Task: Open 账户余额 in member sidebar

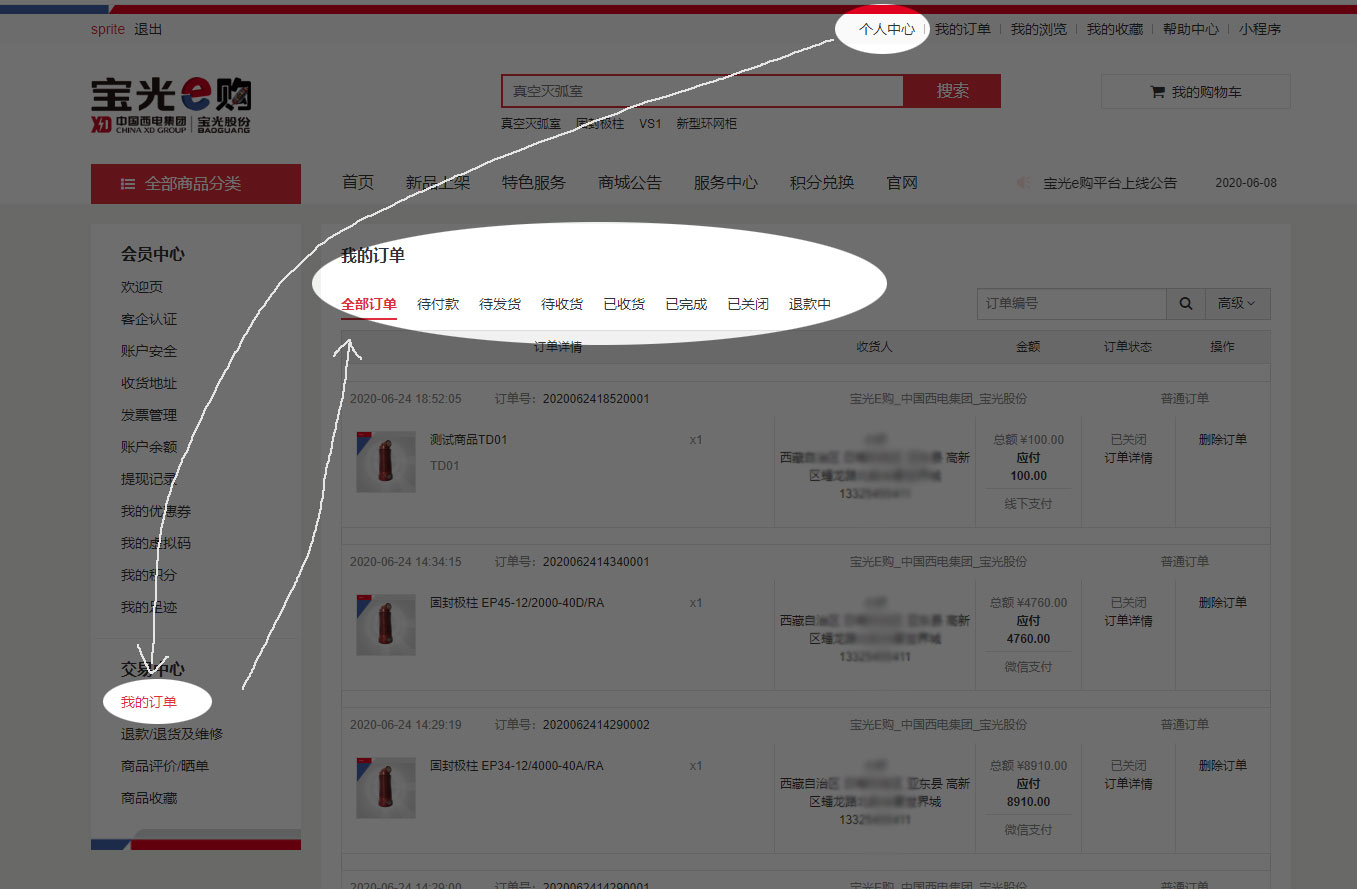Action: tap(149, 447)
